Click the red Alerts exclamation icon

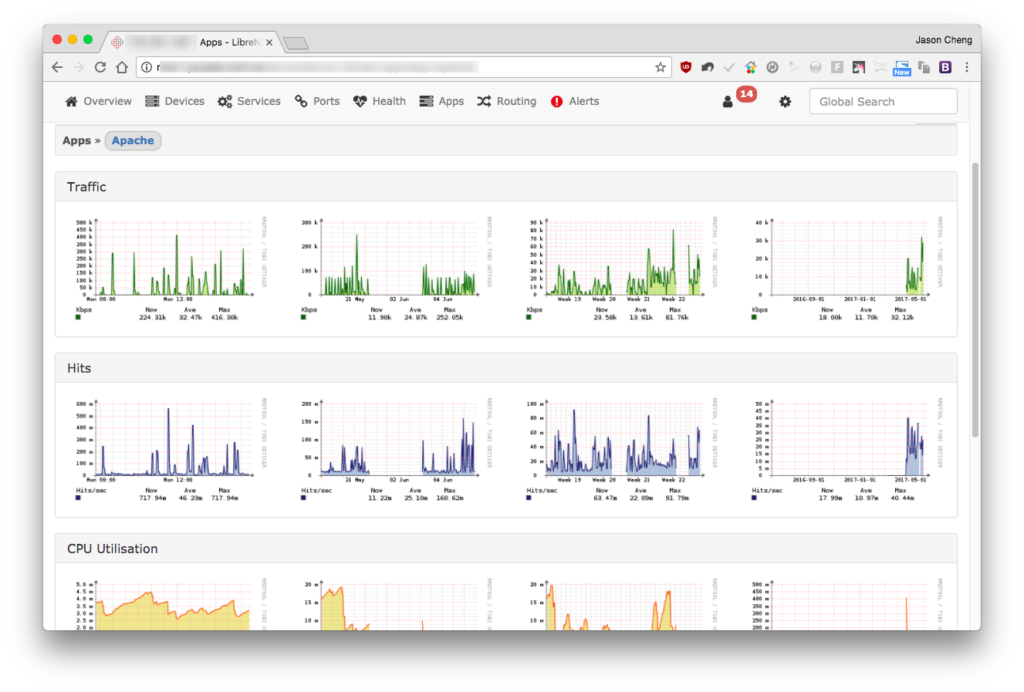556,101
